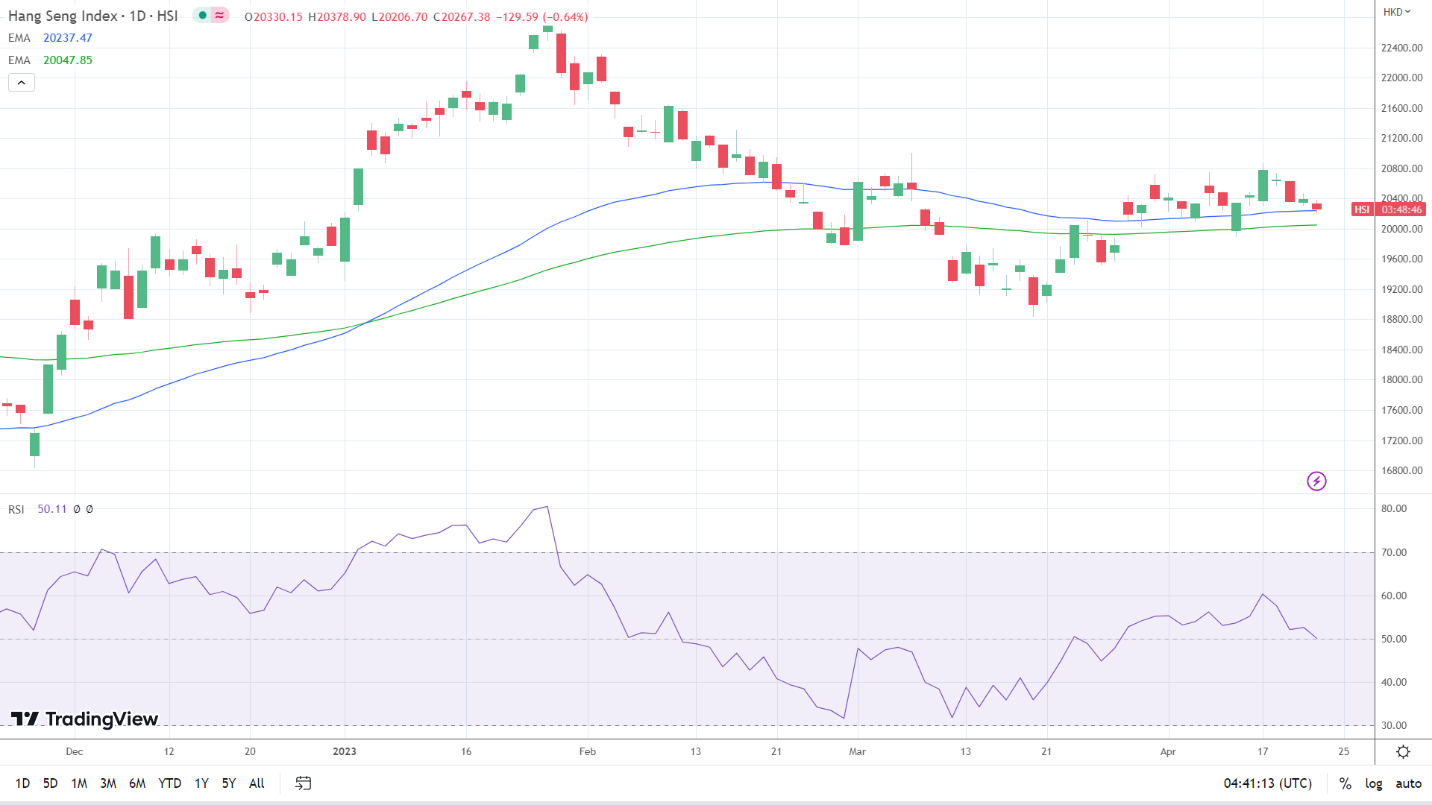The image size is (1432, 805).
Task: Click the 22400.00 price axis label
Action: [1400, 48]
